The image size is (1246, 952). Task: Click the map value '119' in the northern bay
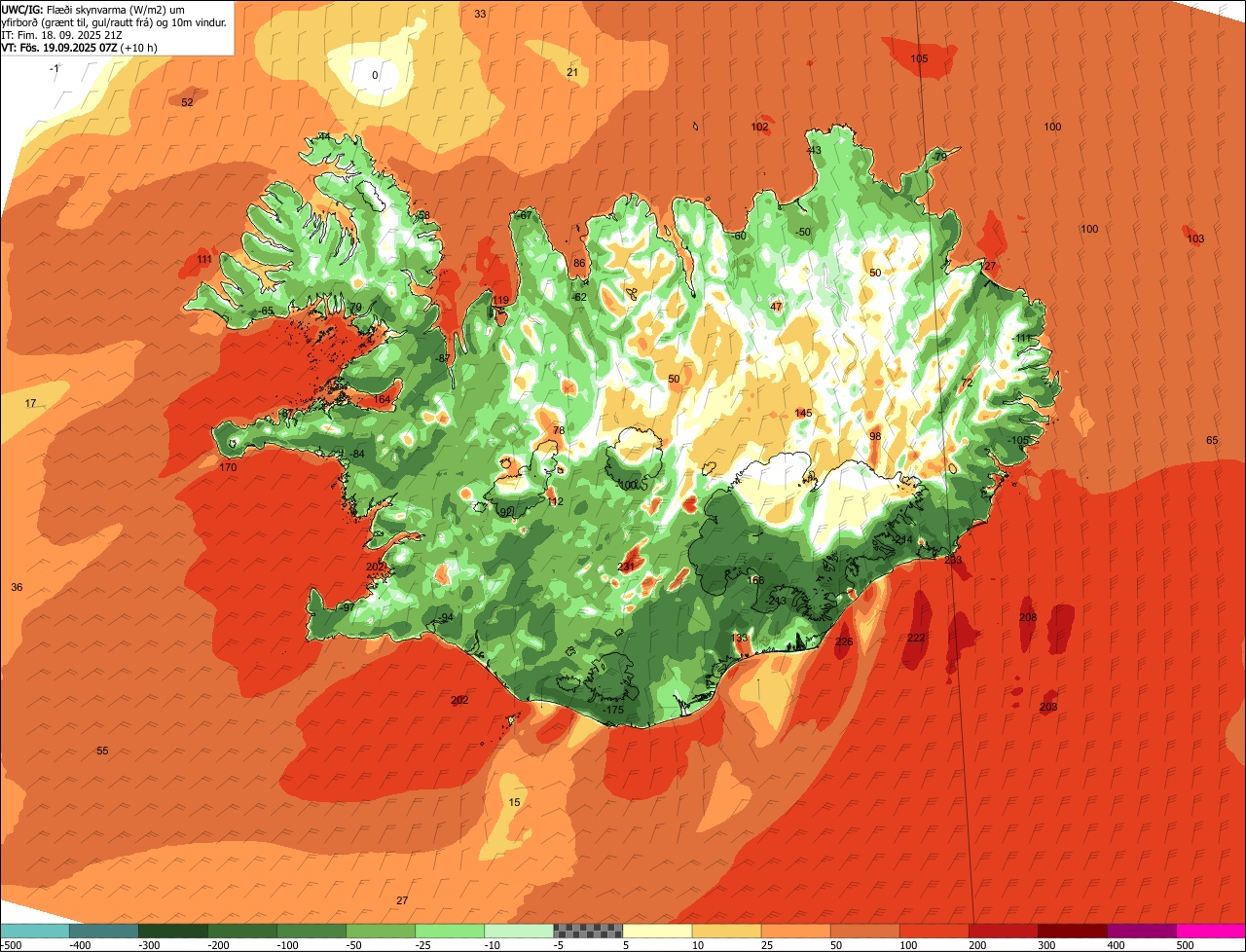coord(500,300)
